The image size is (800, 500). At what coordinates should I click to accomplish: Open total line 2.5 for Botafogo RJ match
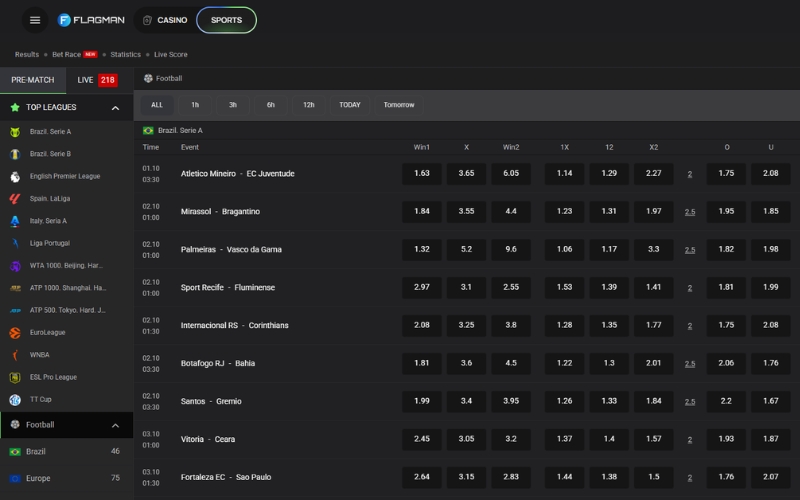coord(690,364)
